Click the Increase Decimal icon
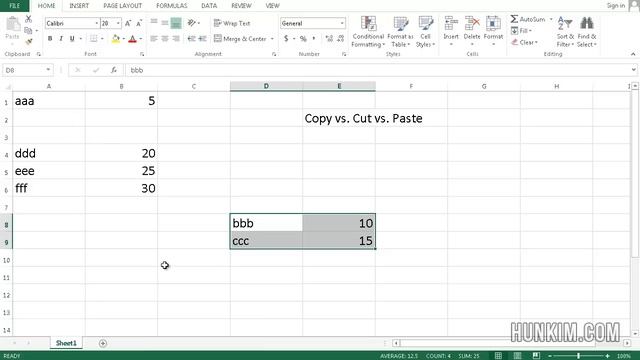The height and width of the screenshot is (360, 640). [x=329, y=39]
